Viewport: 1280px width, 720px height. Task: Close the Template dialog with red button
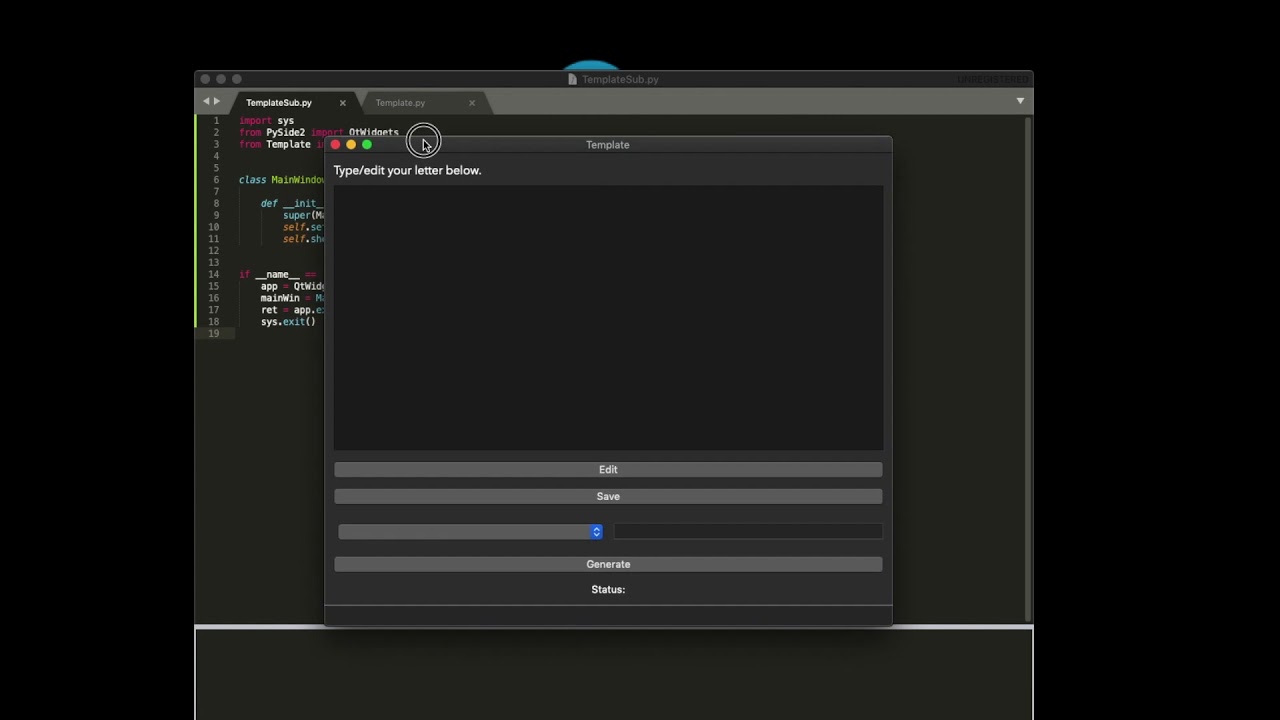pos(335,145)
